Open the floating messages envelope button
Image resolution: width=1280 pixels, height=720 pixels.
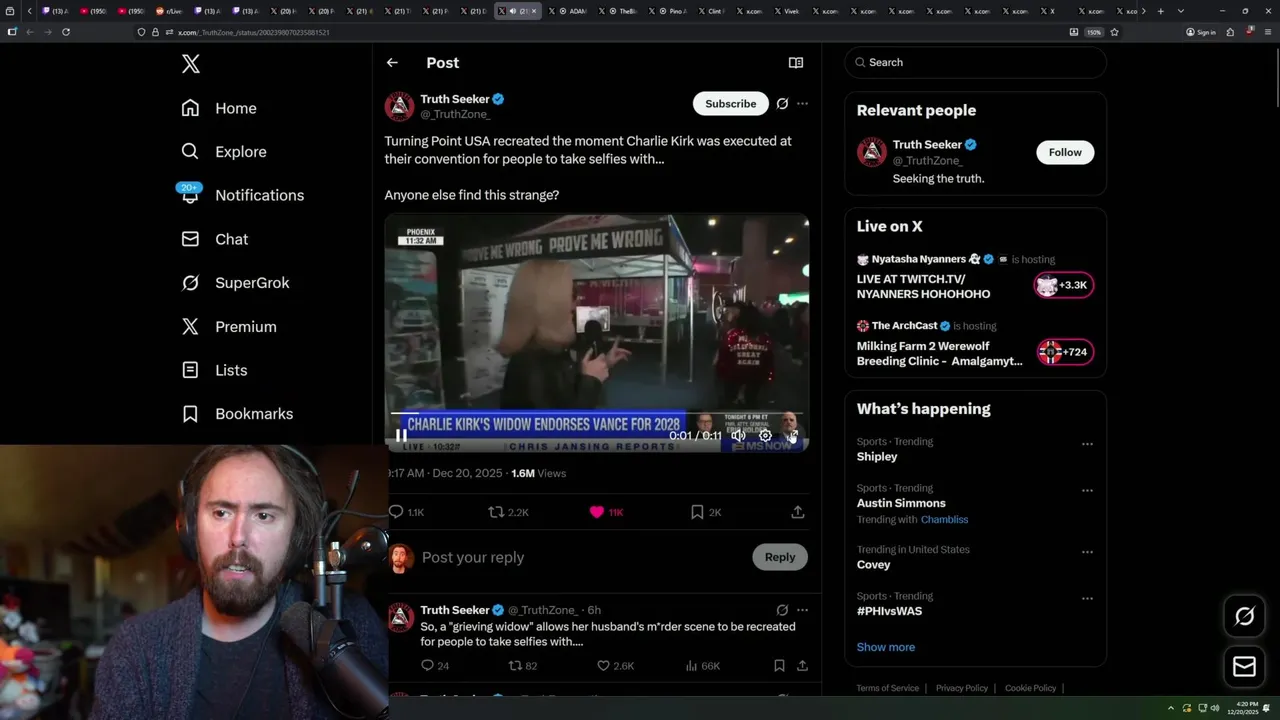pos(1245,667)
